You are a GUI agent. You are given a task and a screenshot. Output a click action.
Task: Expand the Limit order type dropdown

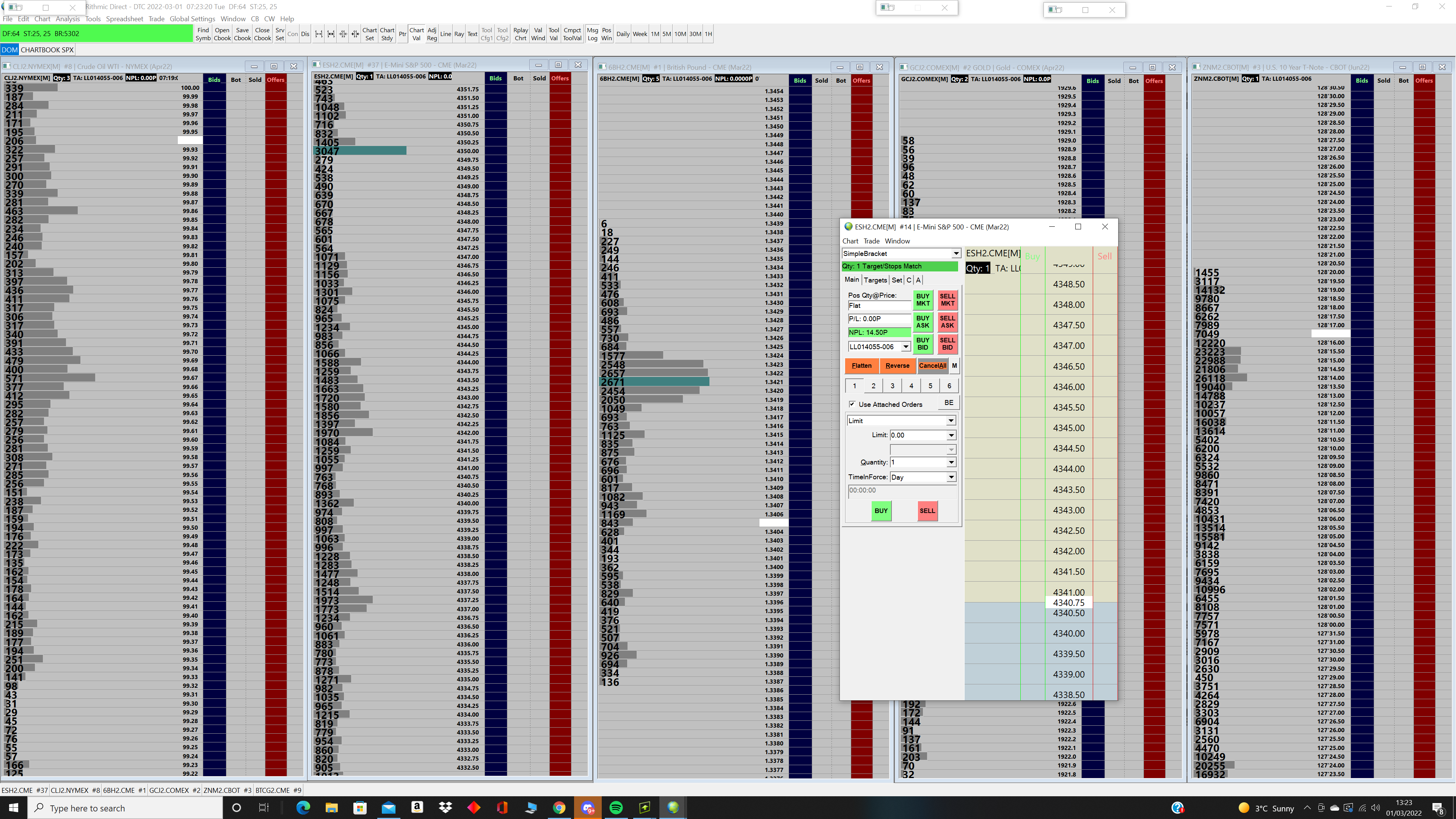(x=951, y=420)
